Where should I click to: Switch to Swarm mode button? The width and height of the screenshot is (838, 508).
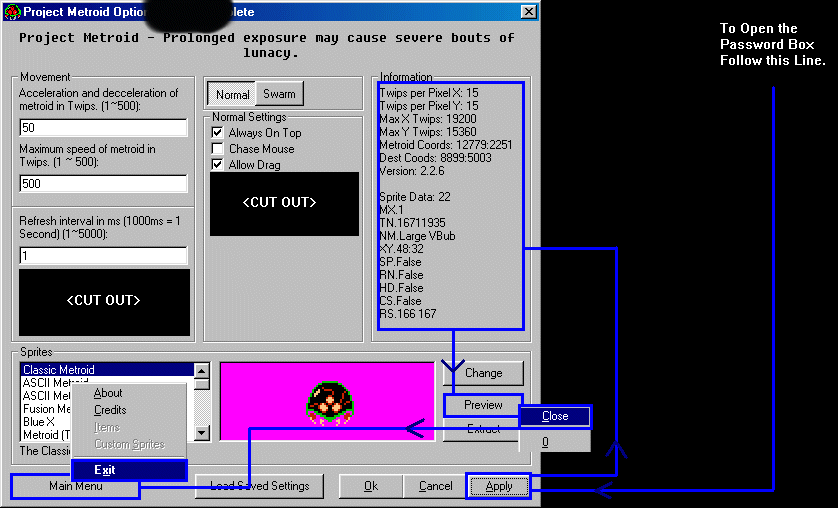[x=280, y=94]
